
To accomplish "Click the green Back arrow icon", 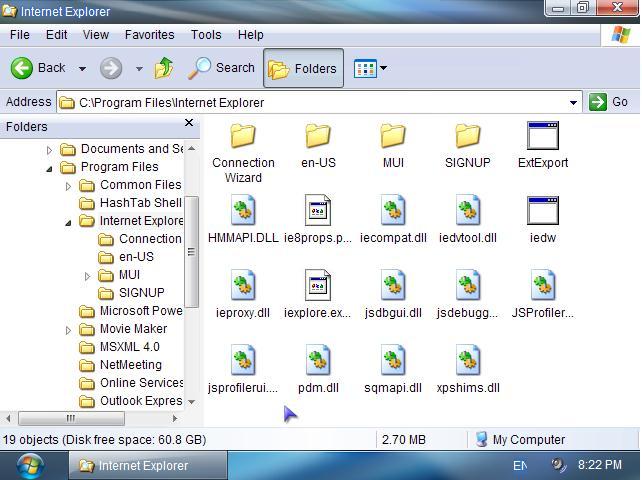I will [21, 68].
